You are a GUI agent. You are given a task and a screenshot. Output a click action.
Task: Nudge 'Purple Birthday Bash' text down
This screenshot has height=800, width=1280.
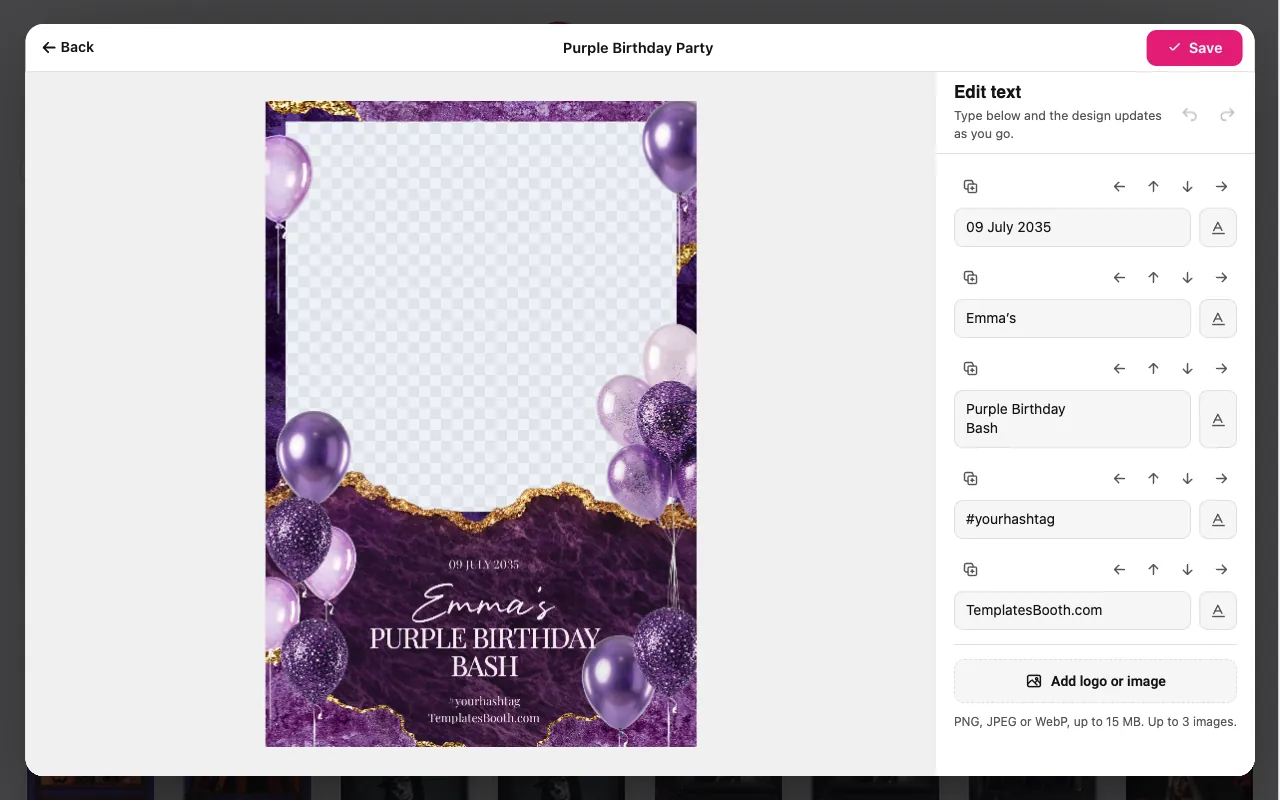[1187, 369]
